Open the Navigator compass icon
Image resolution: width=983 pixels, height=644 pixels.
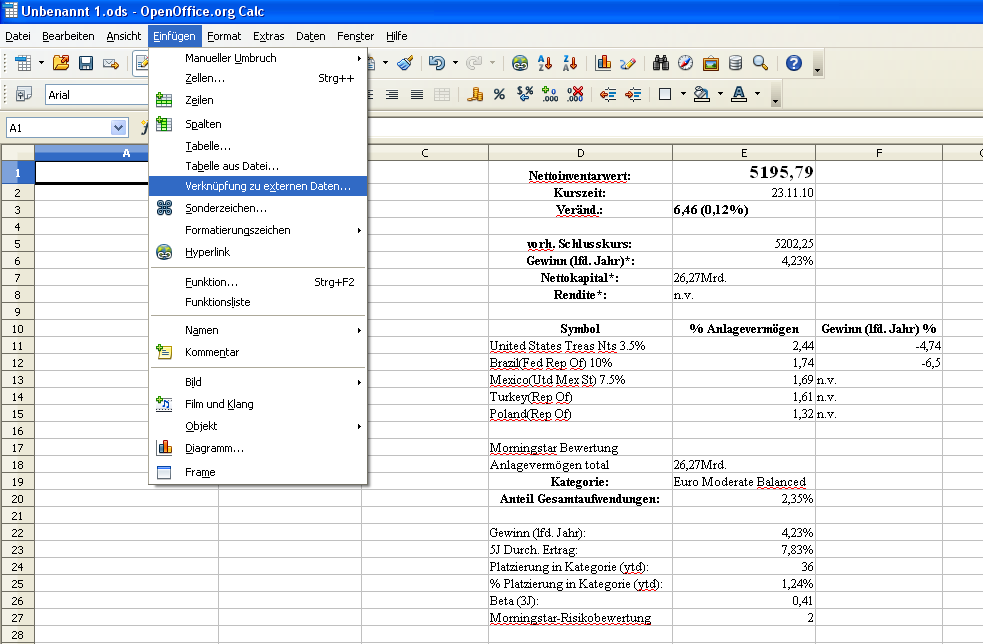(686, 63)
